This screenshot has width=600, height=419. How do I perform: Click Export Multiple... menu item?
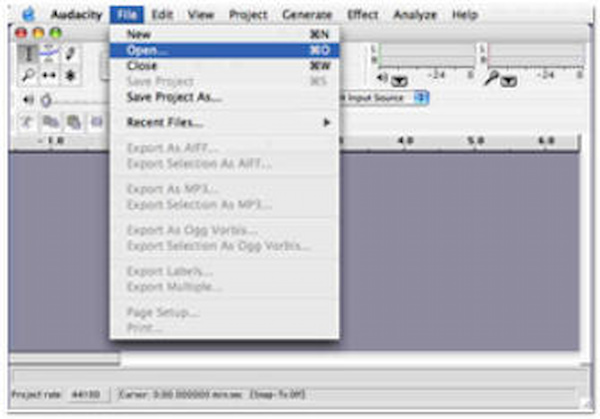pos(224,287)
